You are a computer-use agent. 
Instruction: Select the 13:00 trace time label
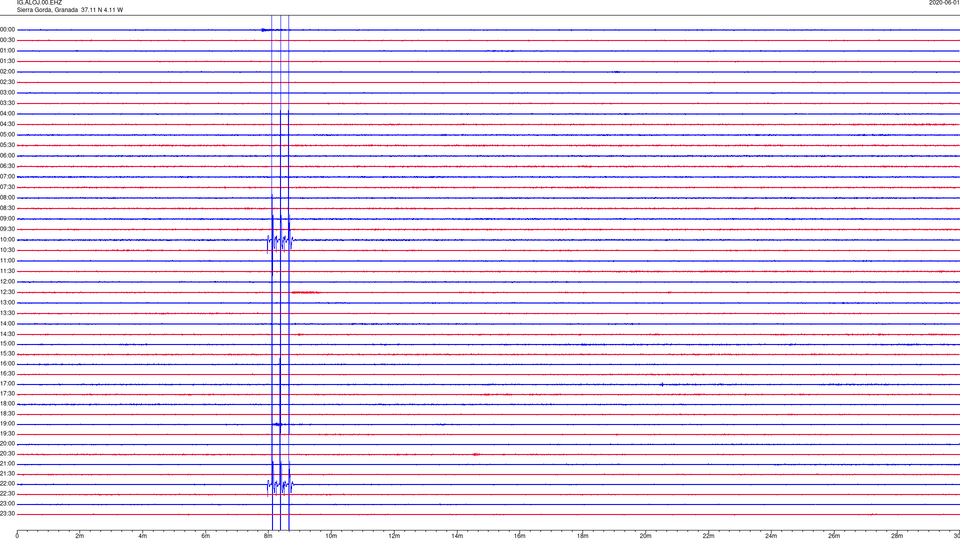pos(7,302)
